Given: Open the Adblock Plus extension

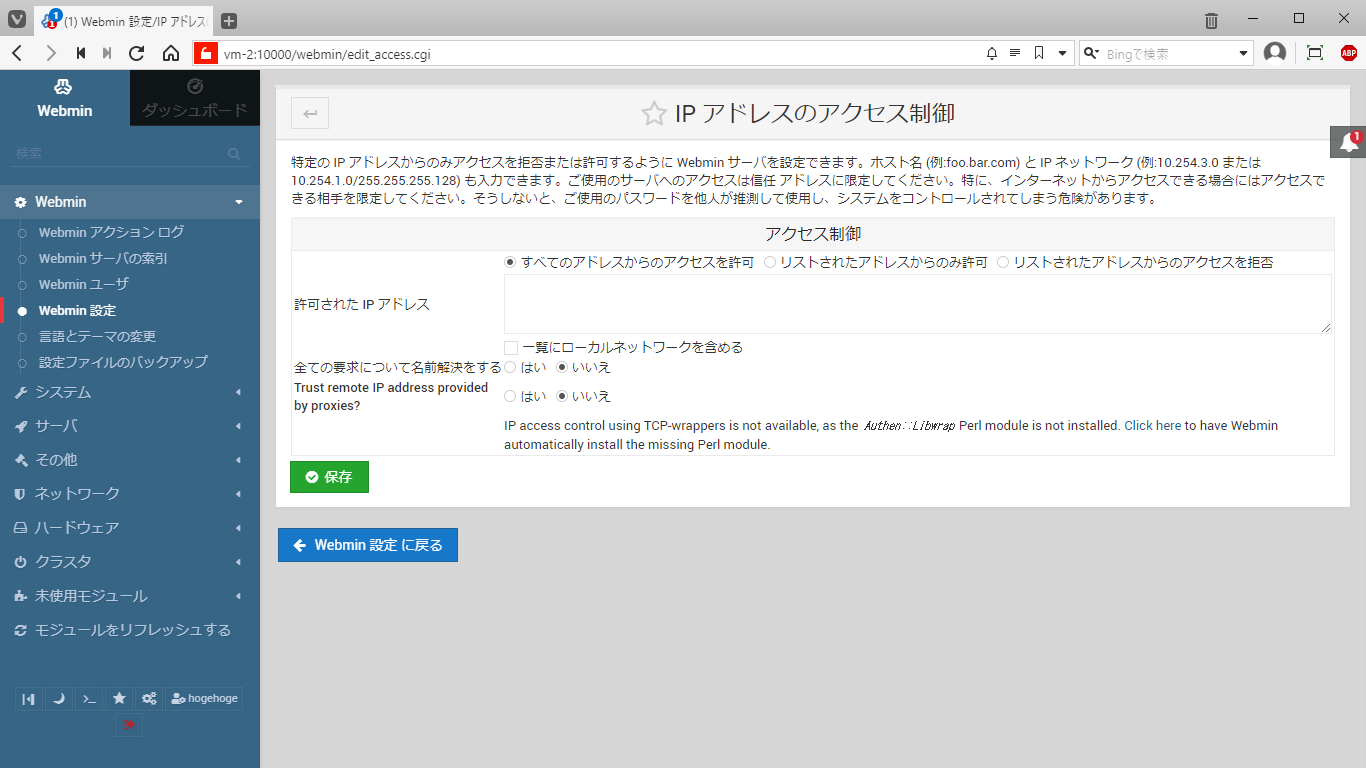Looking at the screenshot, I should pos(1348,53).
